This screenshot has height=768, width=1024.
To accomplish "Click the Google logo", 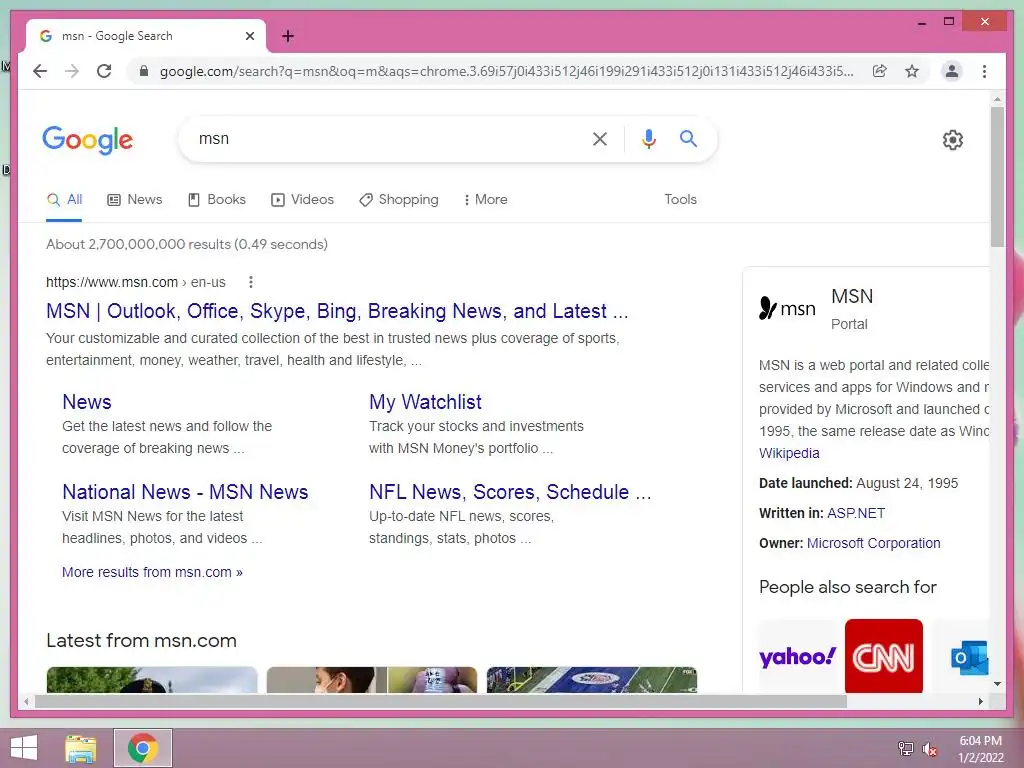I will (88, 140).
